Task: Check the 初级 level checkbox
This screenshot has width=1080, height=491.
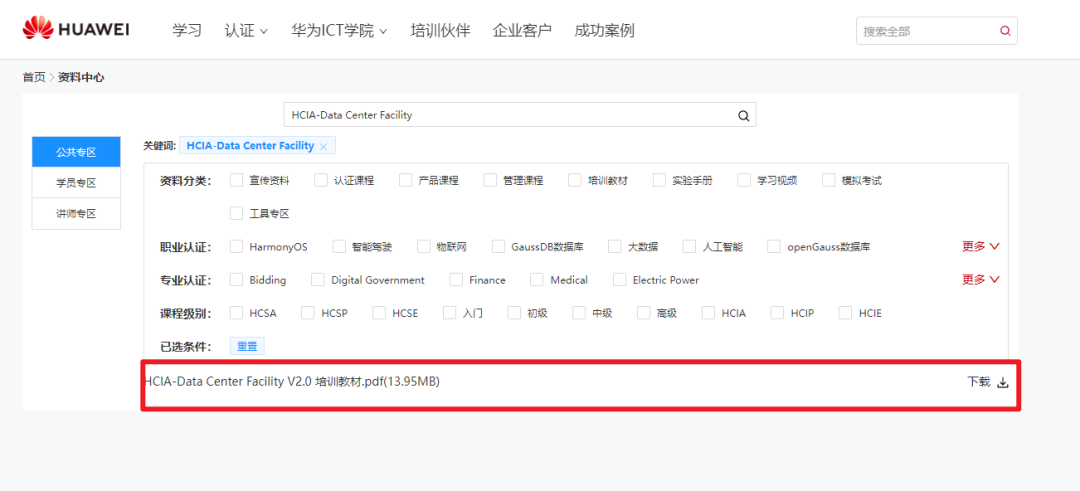Action: coord(515,313)
